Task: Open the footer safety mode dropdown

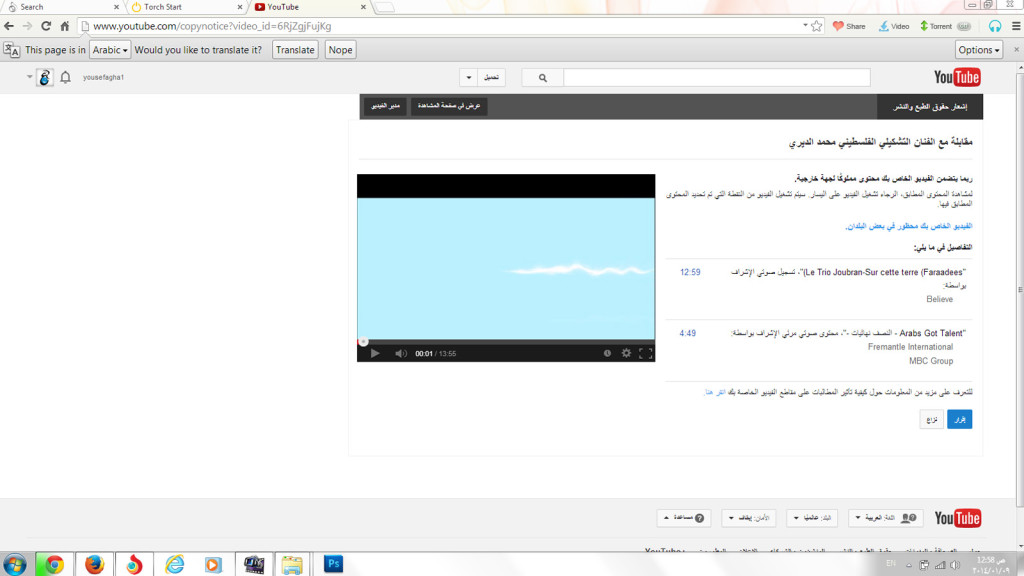Action: [x=749, y=518]
